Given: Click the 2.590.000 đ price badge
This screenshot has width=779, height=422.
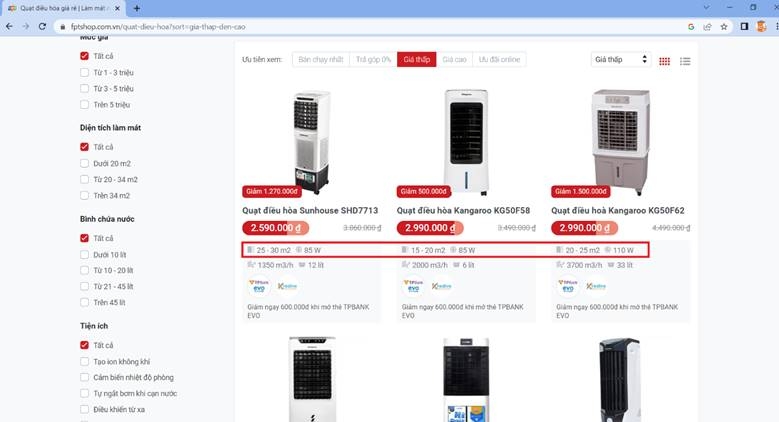Looking at the screenshot, I should (x=276, y=228).
